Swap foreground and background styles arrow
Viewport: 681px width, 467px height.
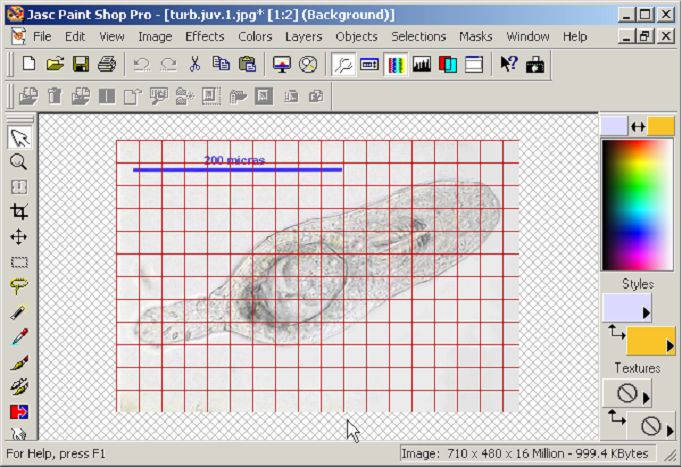coord(615,332)
